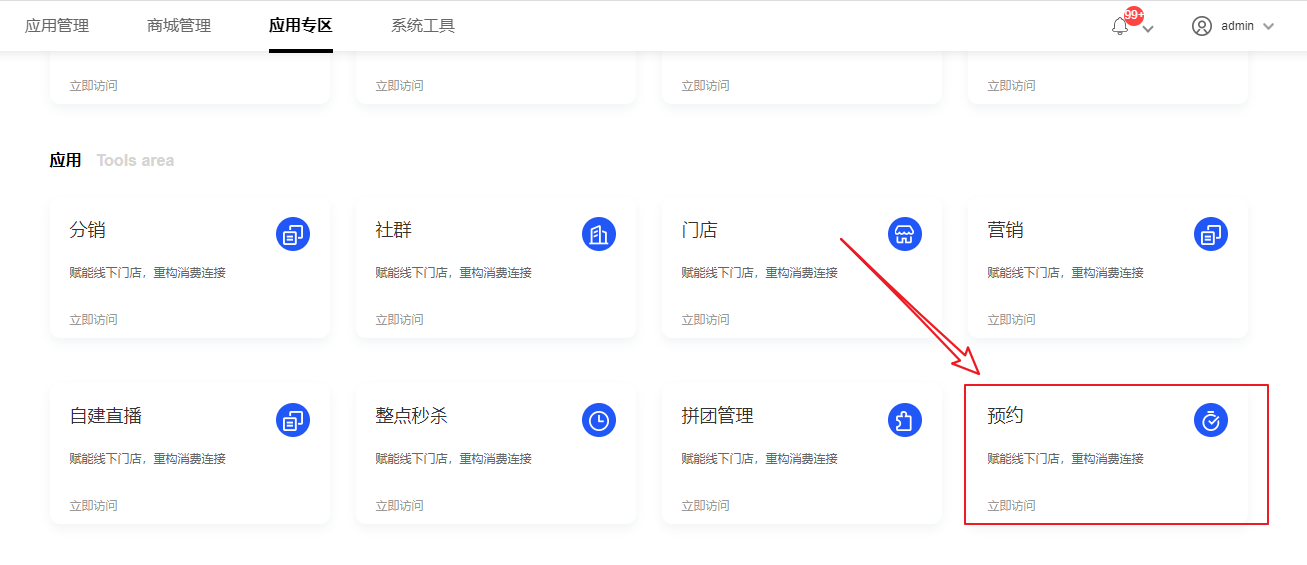Click the 分销 card title
This screenshot has width=1307, height=565.
click(88, 230)
